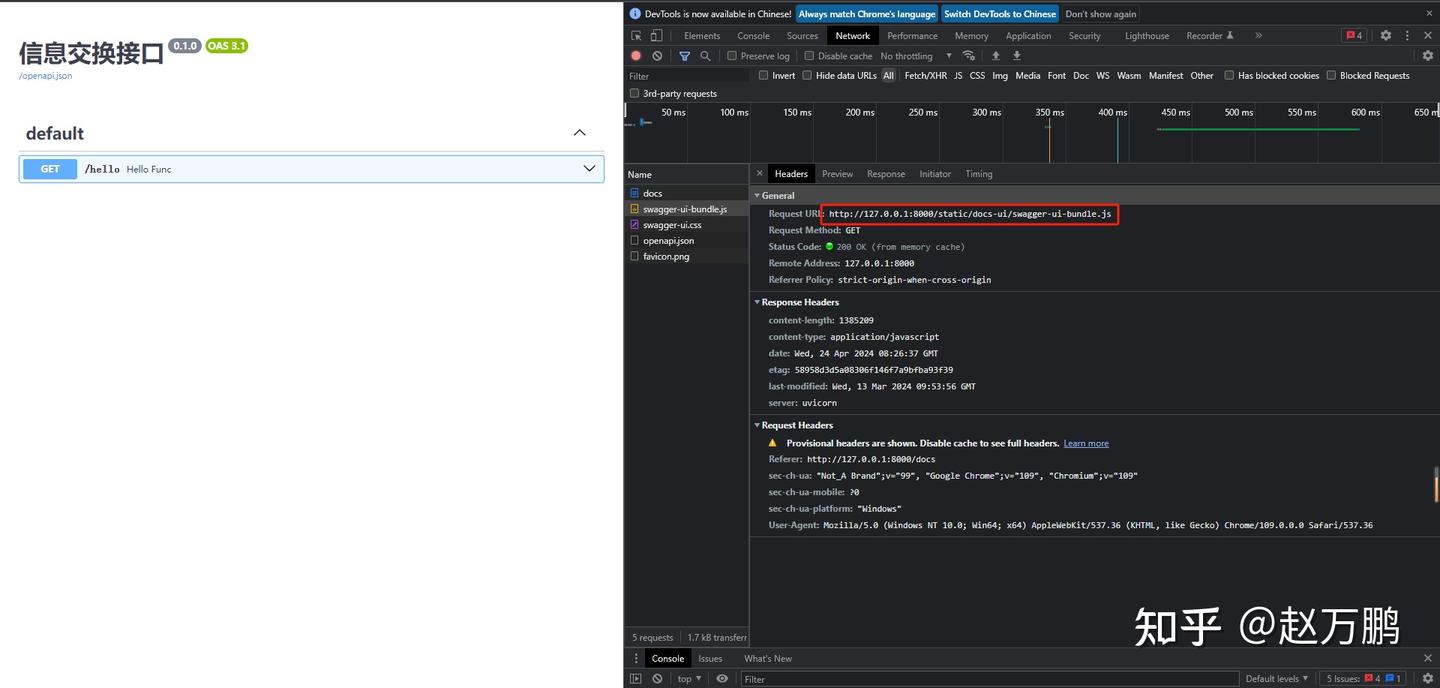
Task: Stop recording network log with red button
Action: (x=636, y=56)
